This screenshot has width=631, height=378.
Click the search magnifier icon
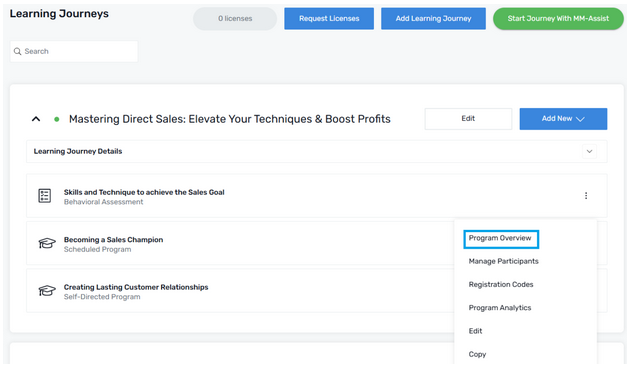(x=17, y=52)
